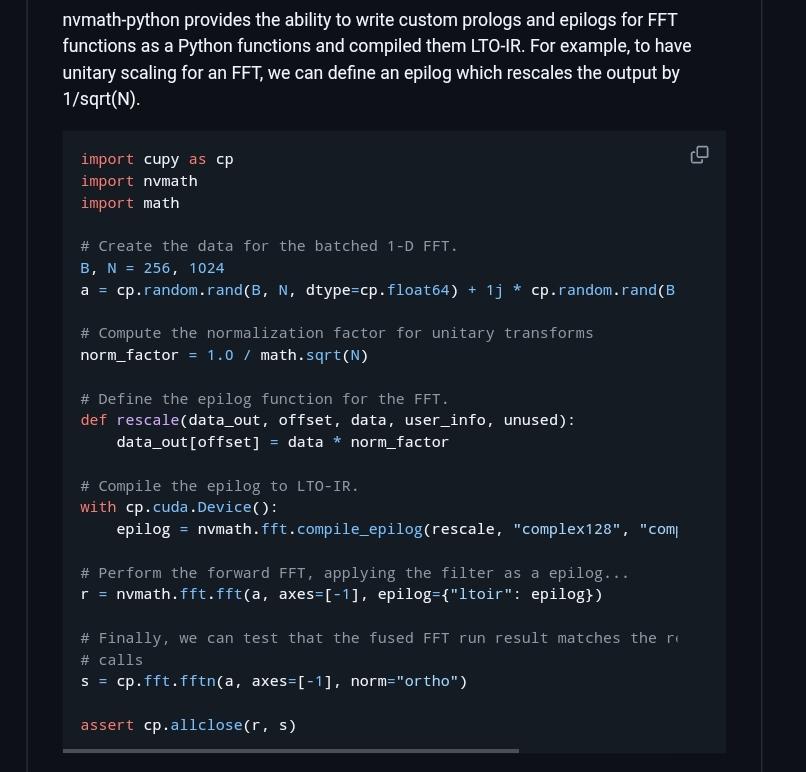
Task: Click the "data_out[offset] = data * norm_factor" line
Action: tap(282, 442)
